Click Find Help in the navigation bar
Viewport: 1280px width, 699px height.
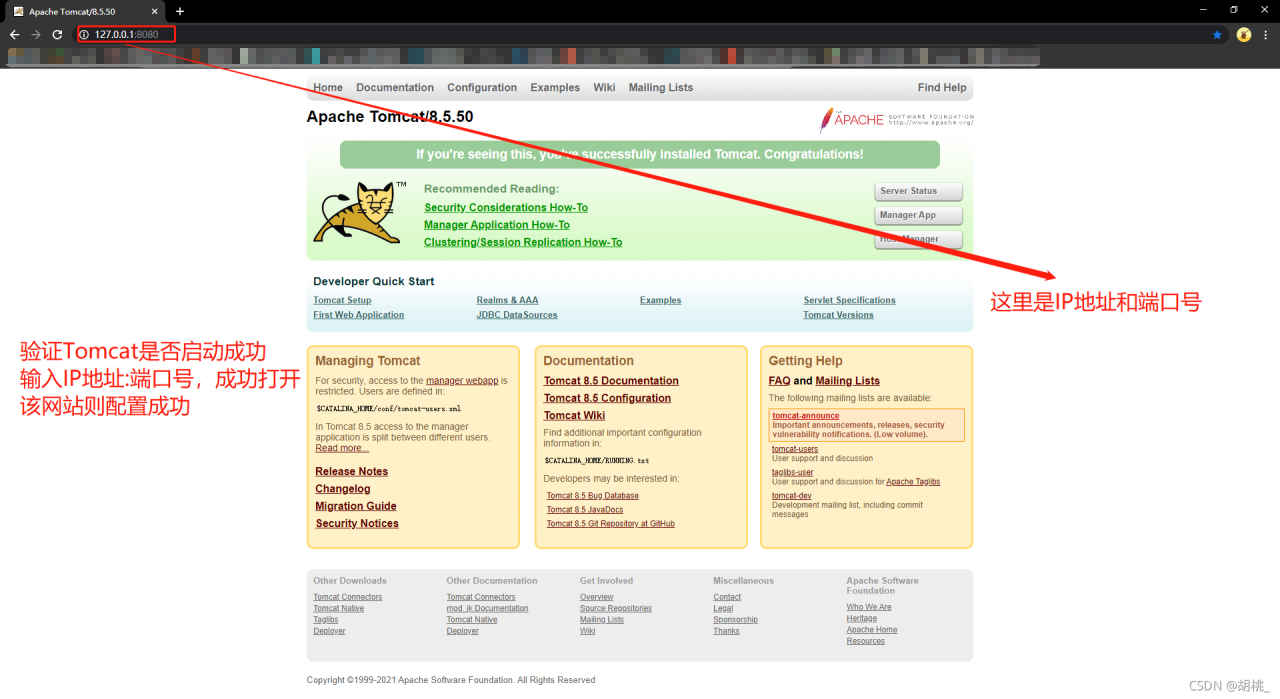click(x=942, y=88)
